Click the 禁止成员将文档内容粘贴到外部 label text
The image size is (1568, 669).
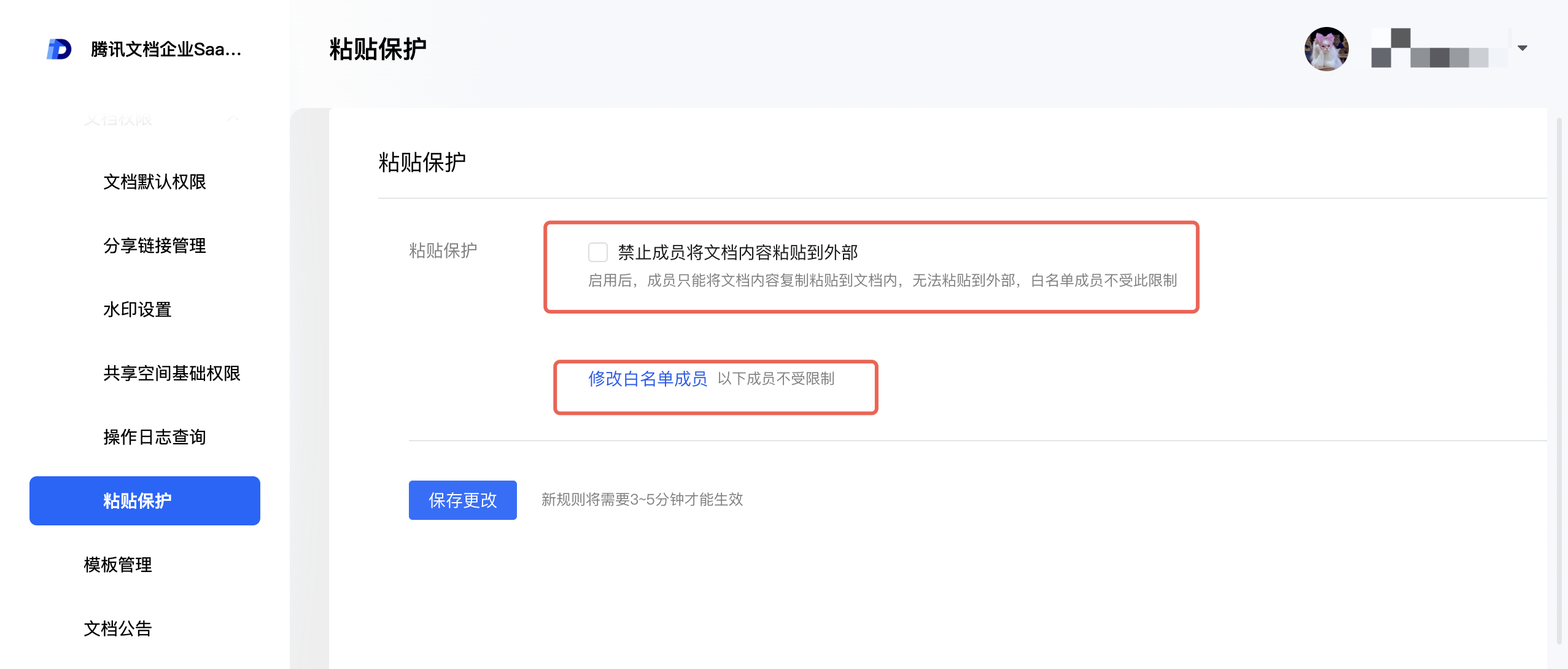(737, 252)
